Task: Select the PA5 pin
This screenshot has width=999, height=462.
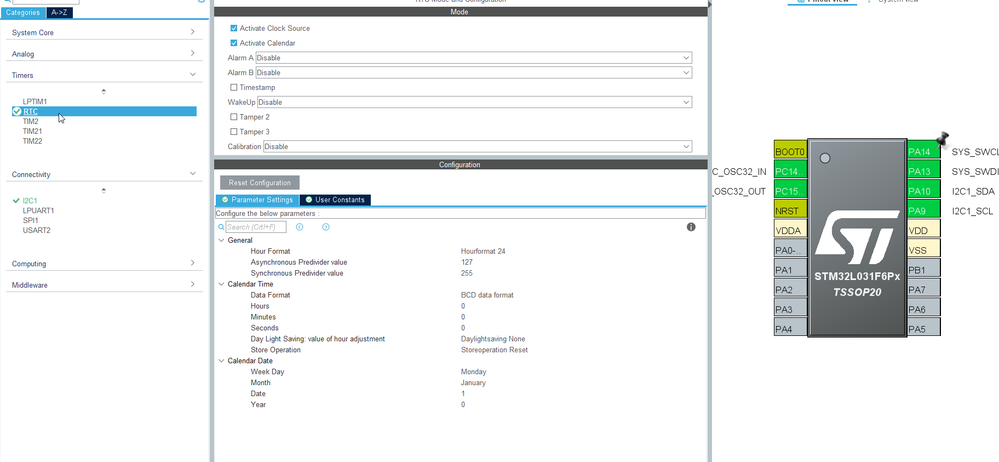Action: click(x=923, y=329)
